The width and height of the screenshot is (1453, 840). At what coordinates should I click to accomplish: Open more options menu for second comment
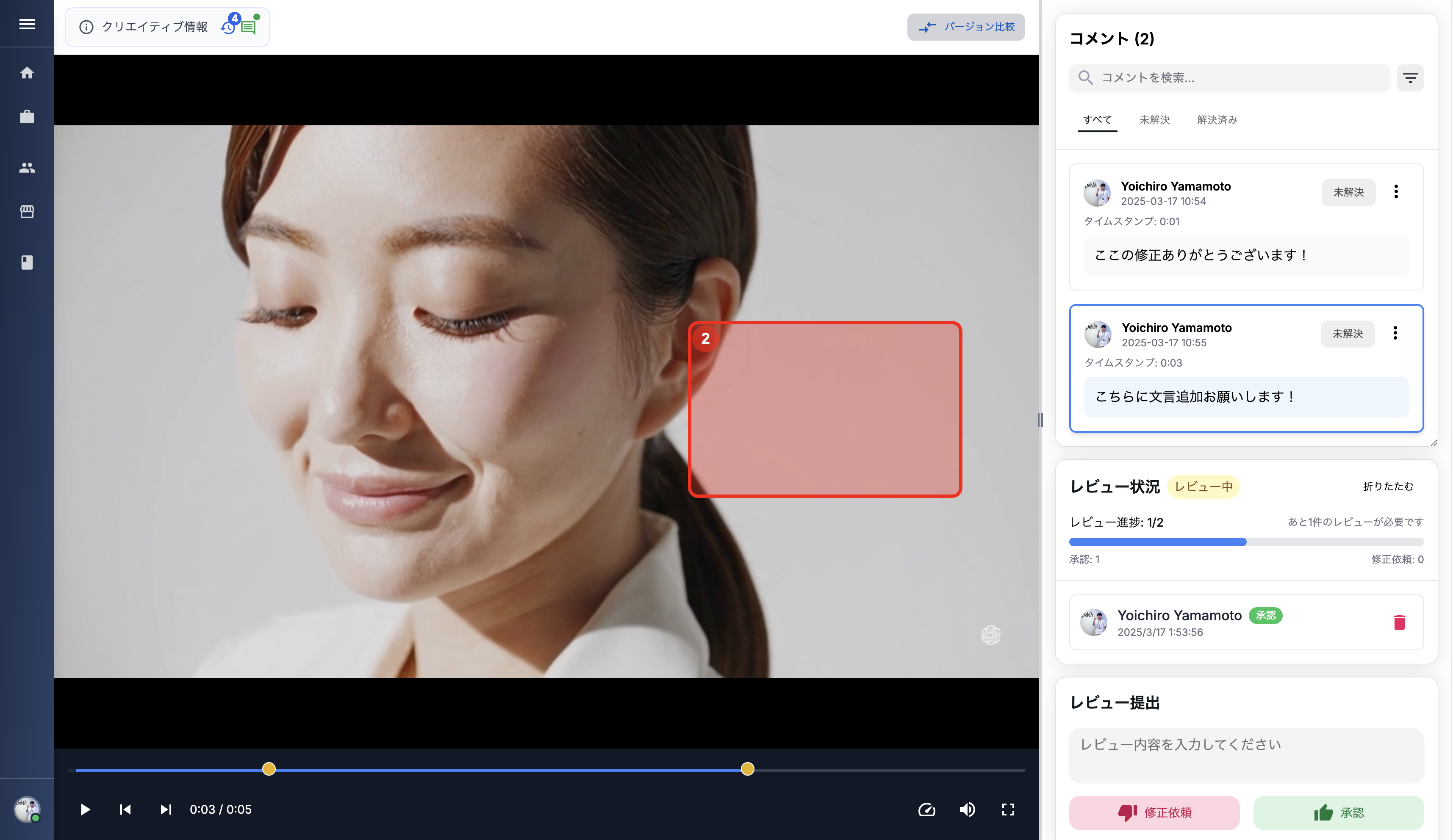[1395, 333]
